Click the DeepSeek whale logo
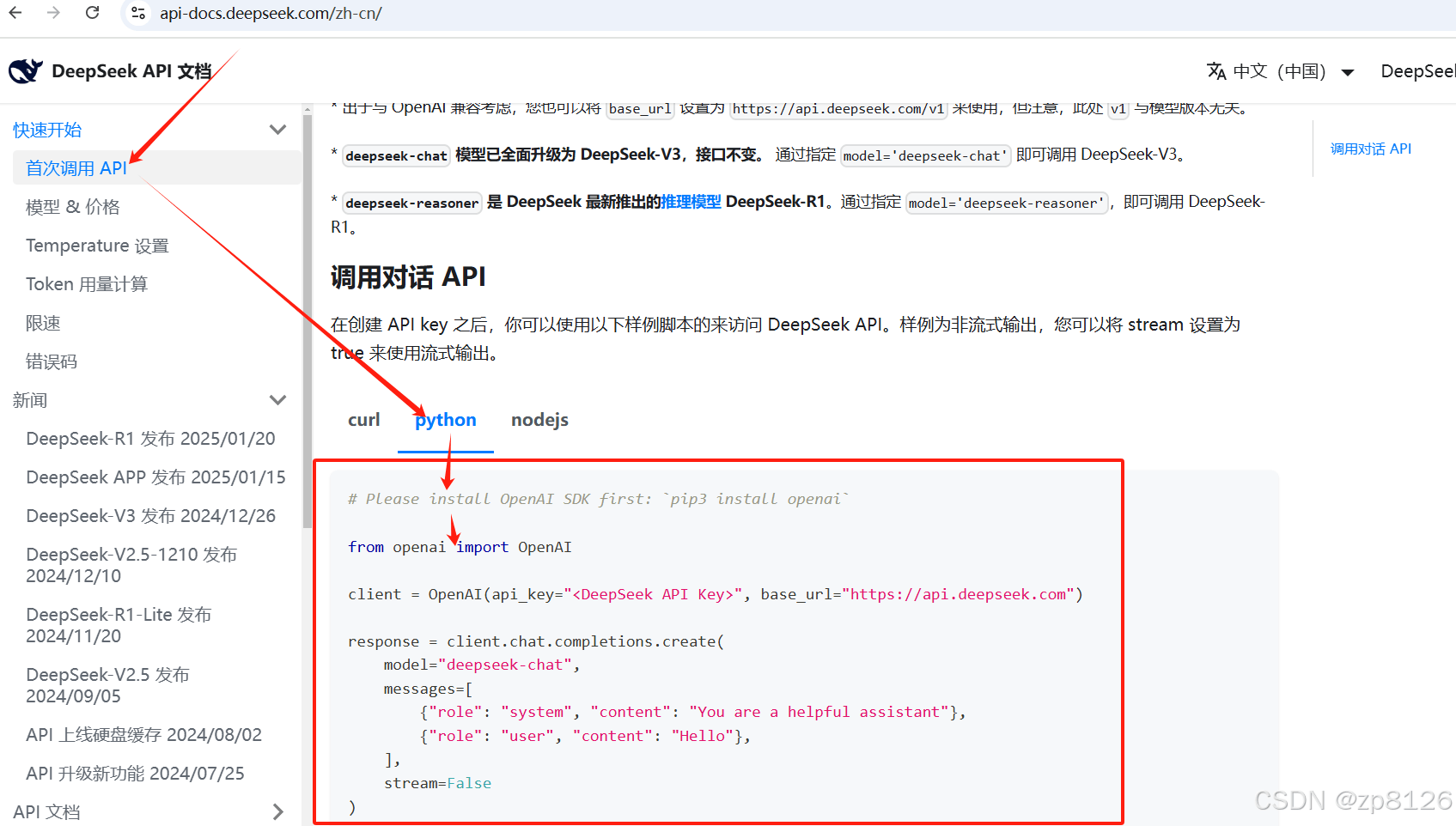The height and width of the screenshot is (826, 1456). pos(26,71)
